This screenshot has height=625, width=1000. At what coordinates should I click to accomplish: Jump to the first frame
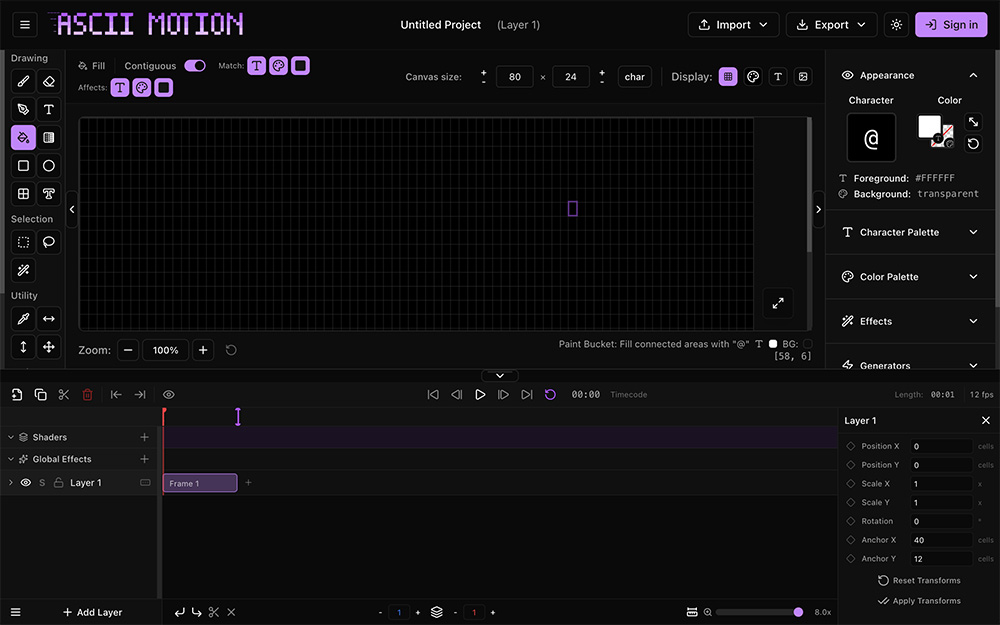point(433,395)
